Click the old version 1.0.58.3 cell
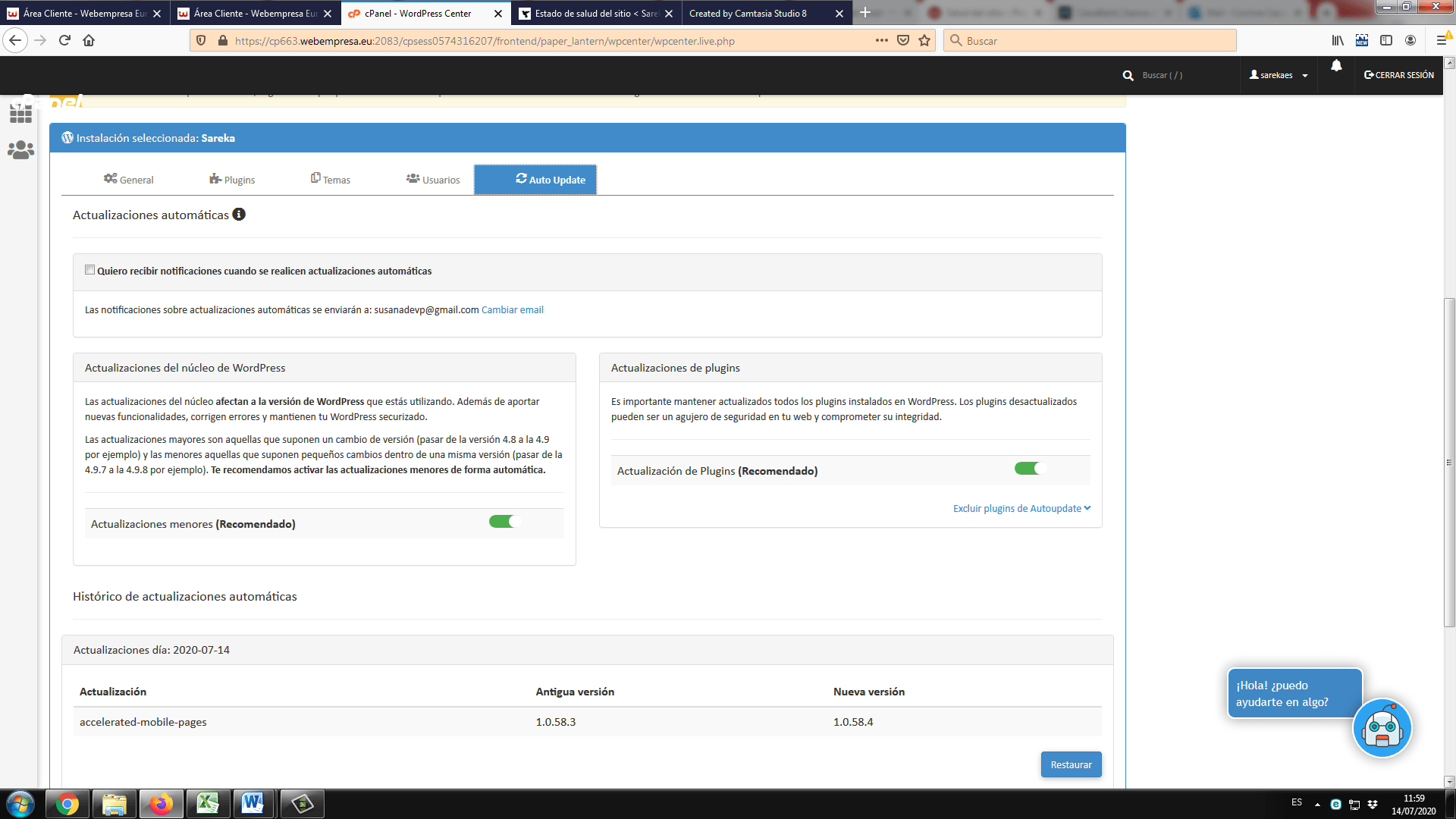1456x819 pixels. point(556,722)
